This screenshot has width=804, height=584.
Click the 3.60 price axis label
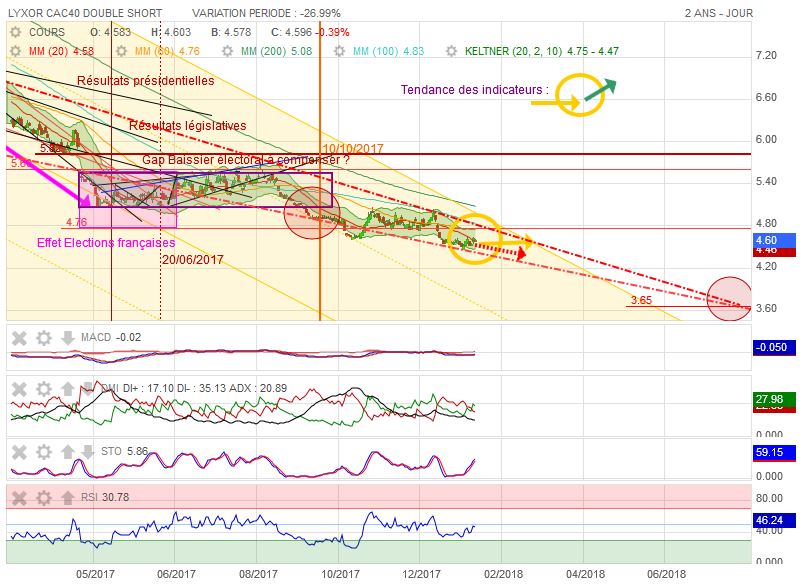tap(766, 308)
